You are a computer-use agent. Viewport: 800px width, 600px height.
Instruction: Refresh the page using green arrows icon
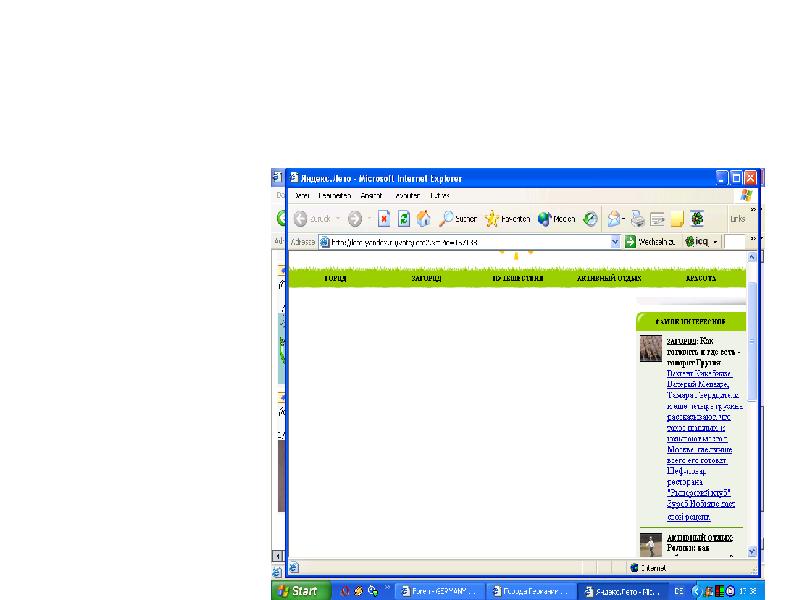tap(404, 218)
